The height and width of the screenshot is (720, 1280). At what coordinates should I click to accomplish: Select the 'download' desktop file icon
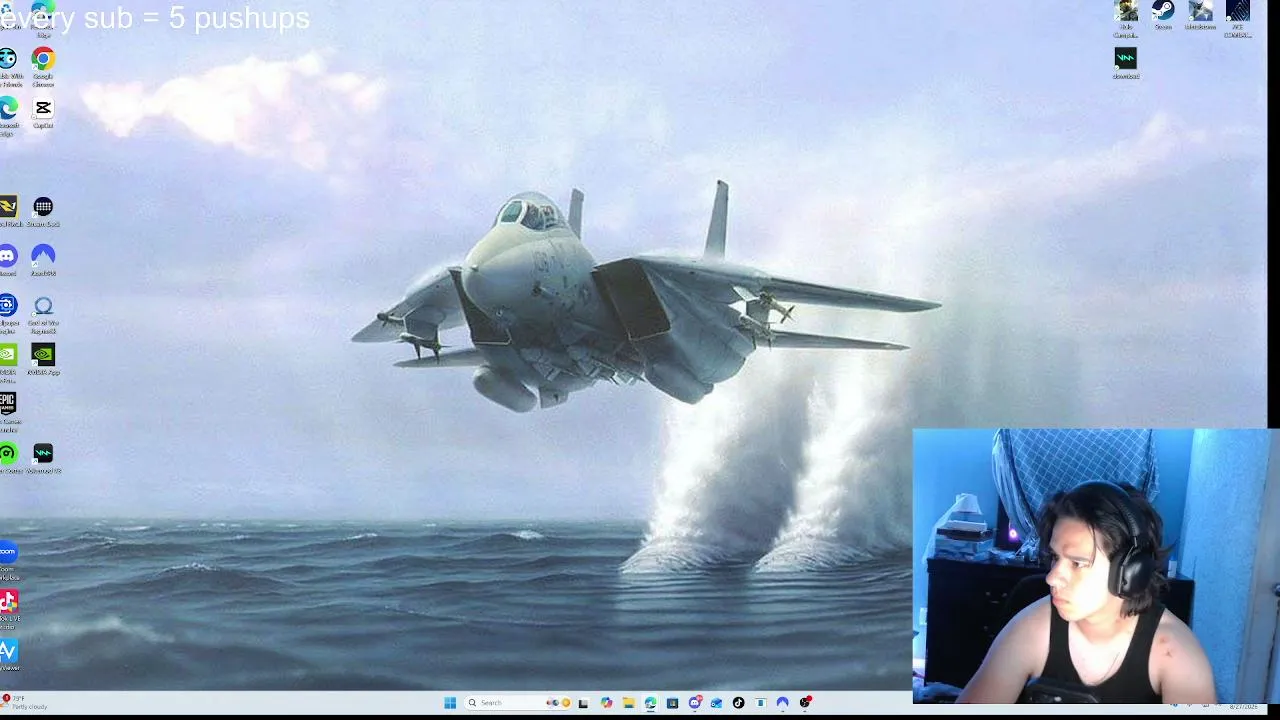click(1126, 63)
